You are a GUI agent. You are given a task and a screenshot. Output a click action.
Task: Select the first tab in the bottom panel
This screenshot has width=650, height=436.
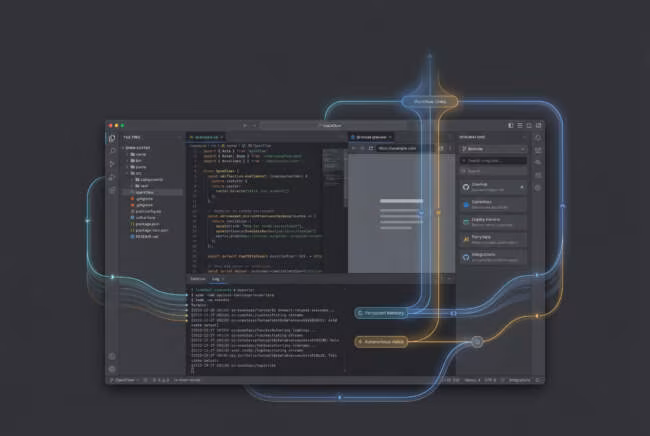click(x=198, y=279)
